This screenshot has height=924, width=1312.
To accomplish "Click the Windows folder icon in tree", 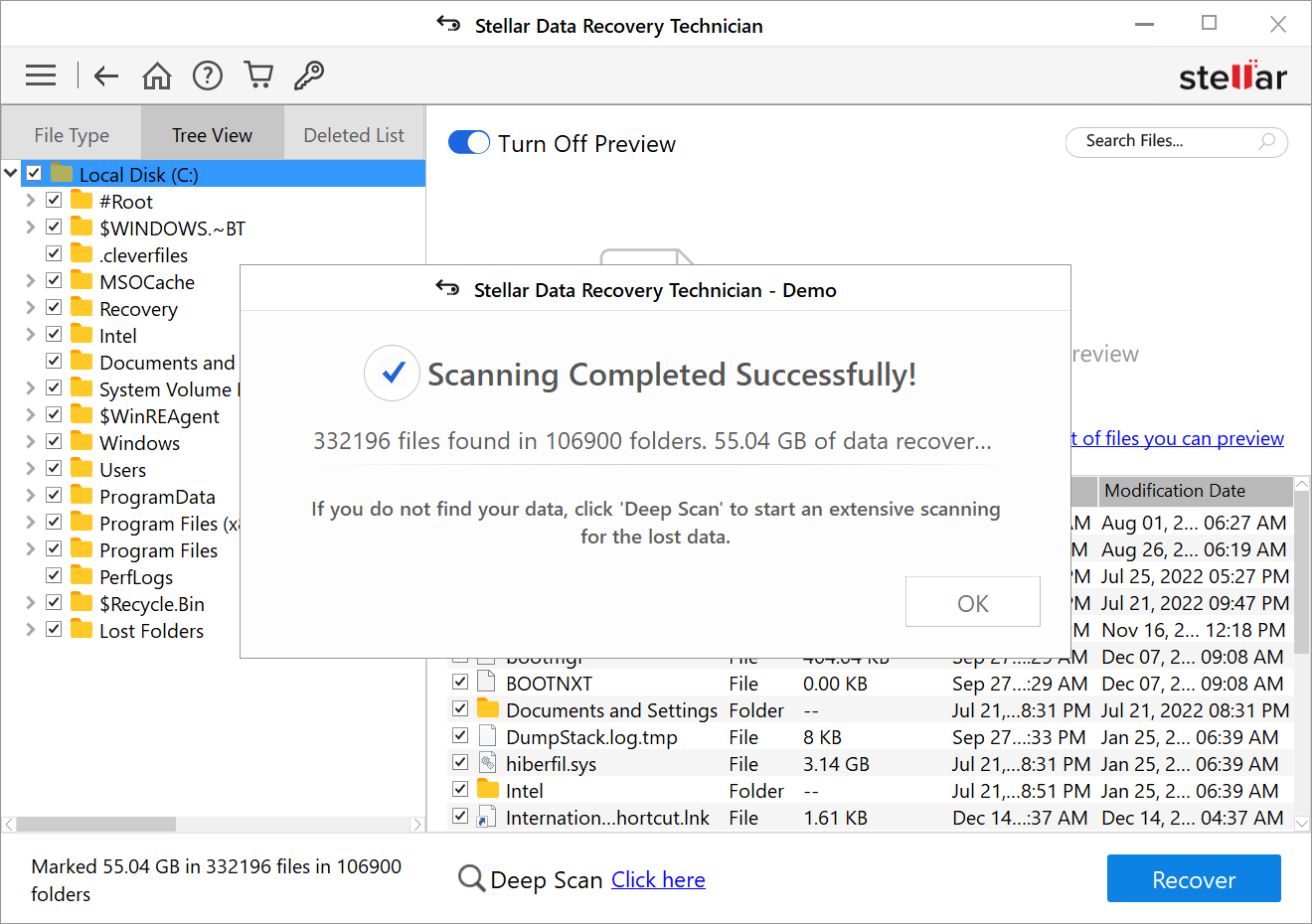I will point(82,442).
